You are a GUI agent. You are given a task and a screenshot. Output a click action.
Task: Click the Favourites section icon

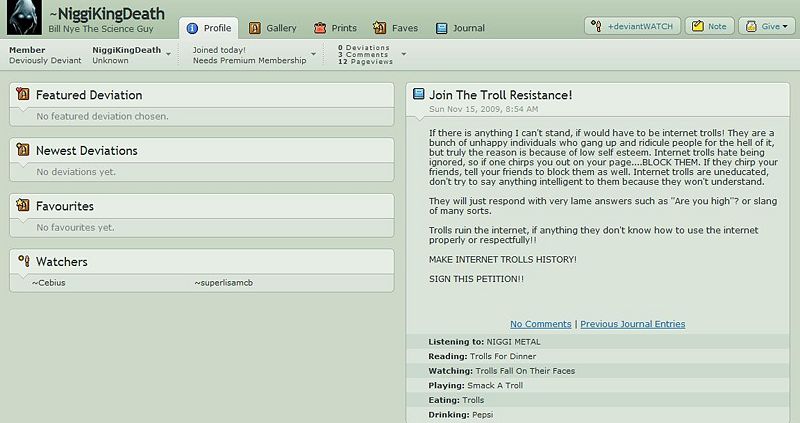pos(22,206)
